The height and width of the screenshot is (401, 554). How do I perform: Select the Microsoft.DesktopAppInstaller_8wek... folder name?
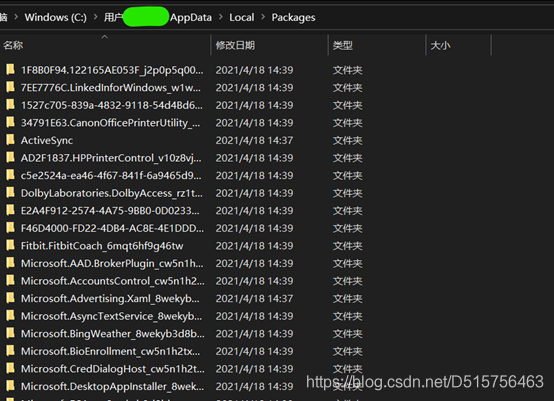[112, 387]
